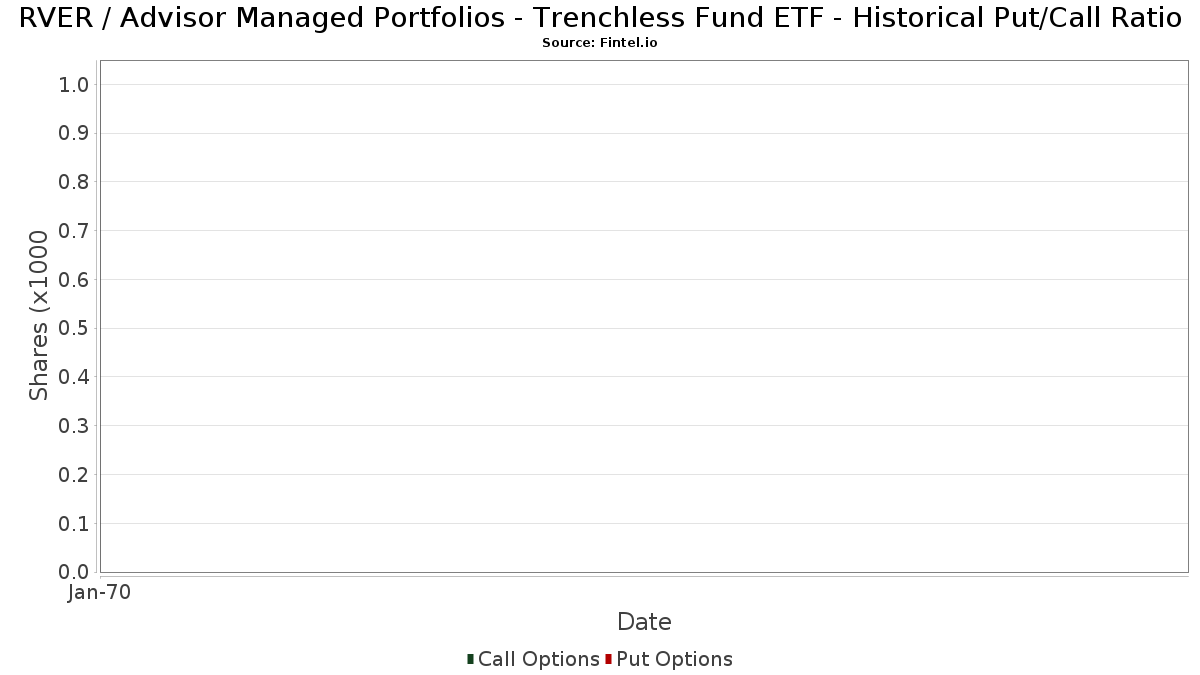
Task: Click the 0.7 y-axis tick label
Action: pos(74,231)
